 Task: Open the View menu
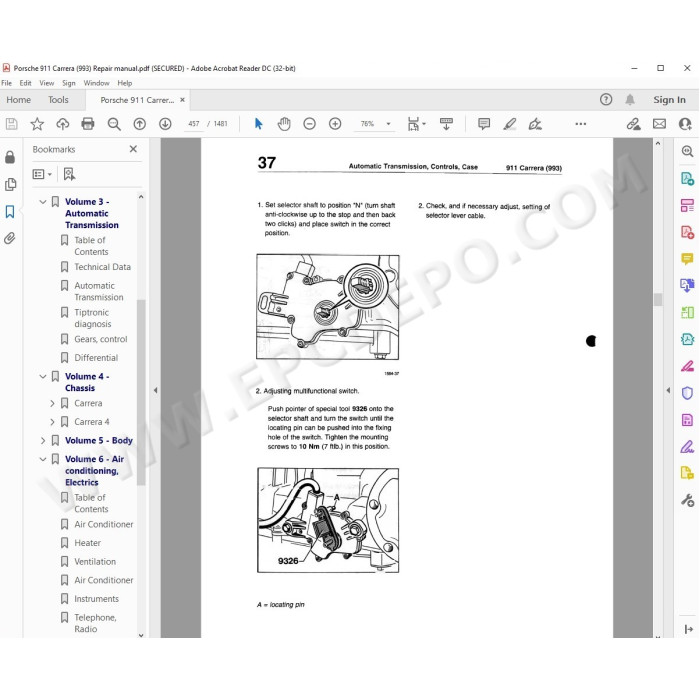46,83
